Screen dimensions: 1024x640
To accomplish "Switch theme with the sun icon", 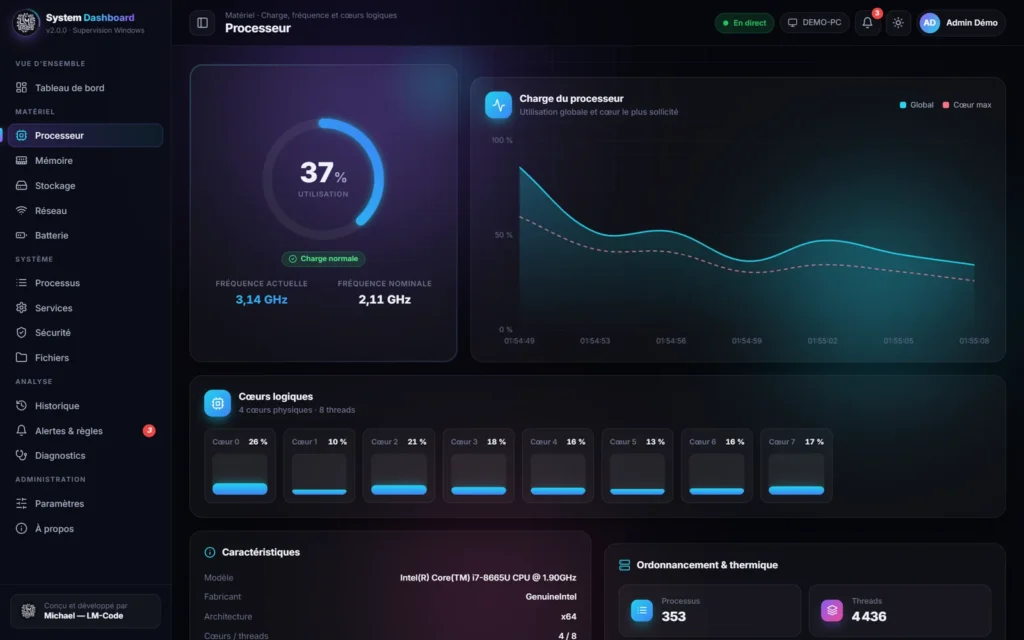I will [x=898, y=23].
